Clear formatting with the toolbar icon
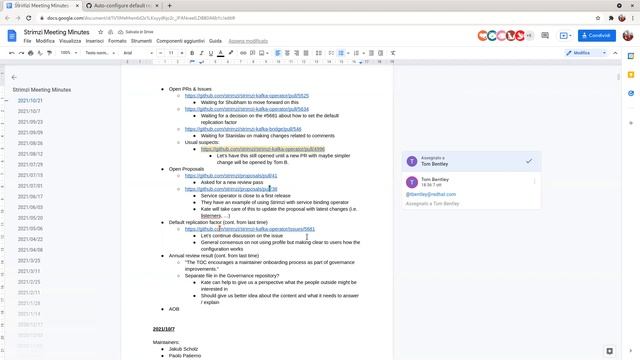640x360 pixels. click(x=393, y=53)
